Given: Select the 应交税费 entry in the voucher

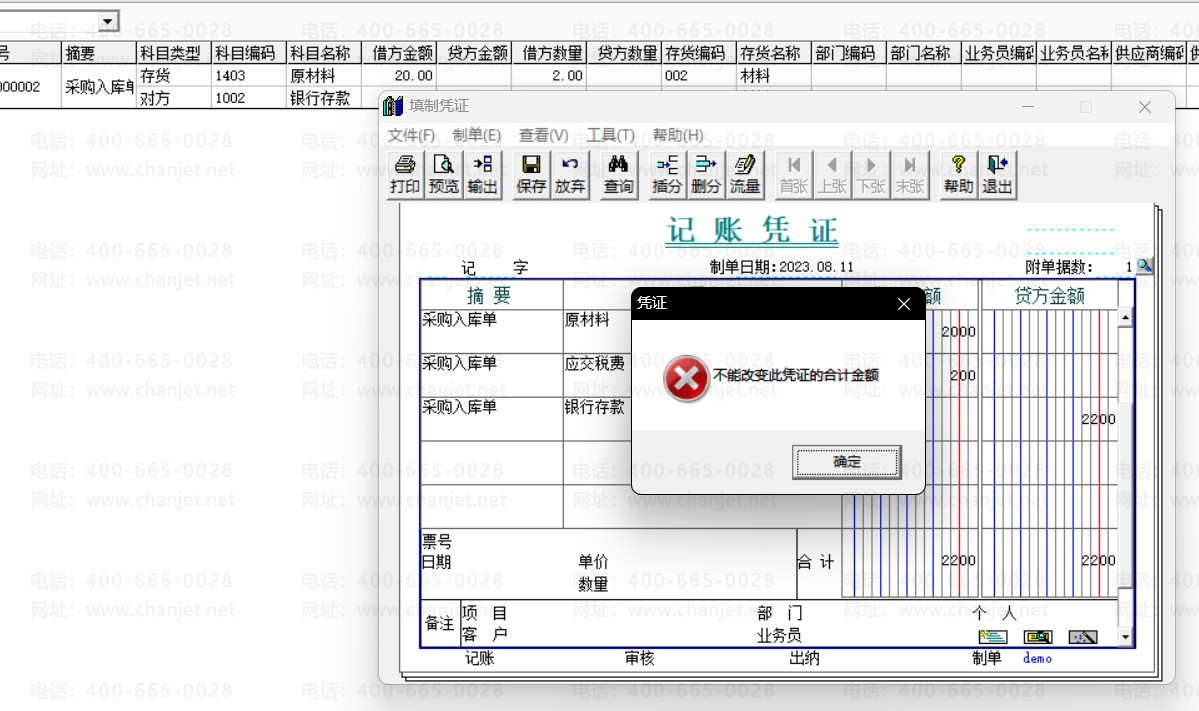Looking at the screenshot, I should (595, 363).
